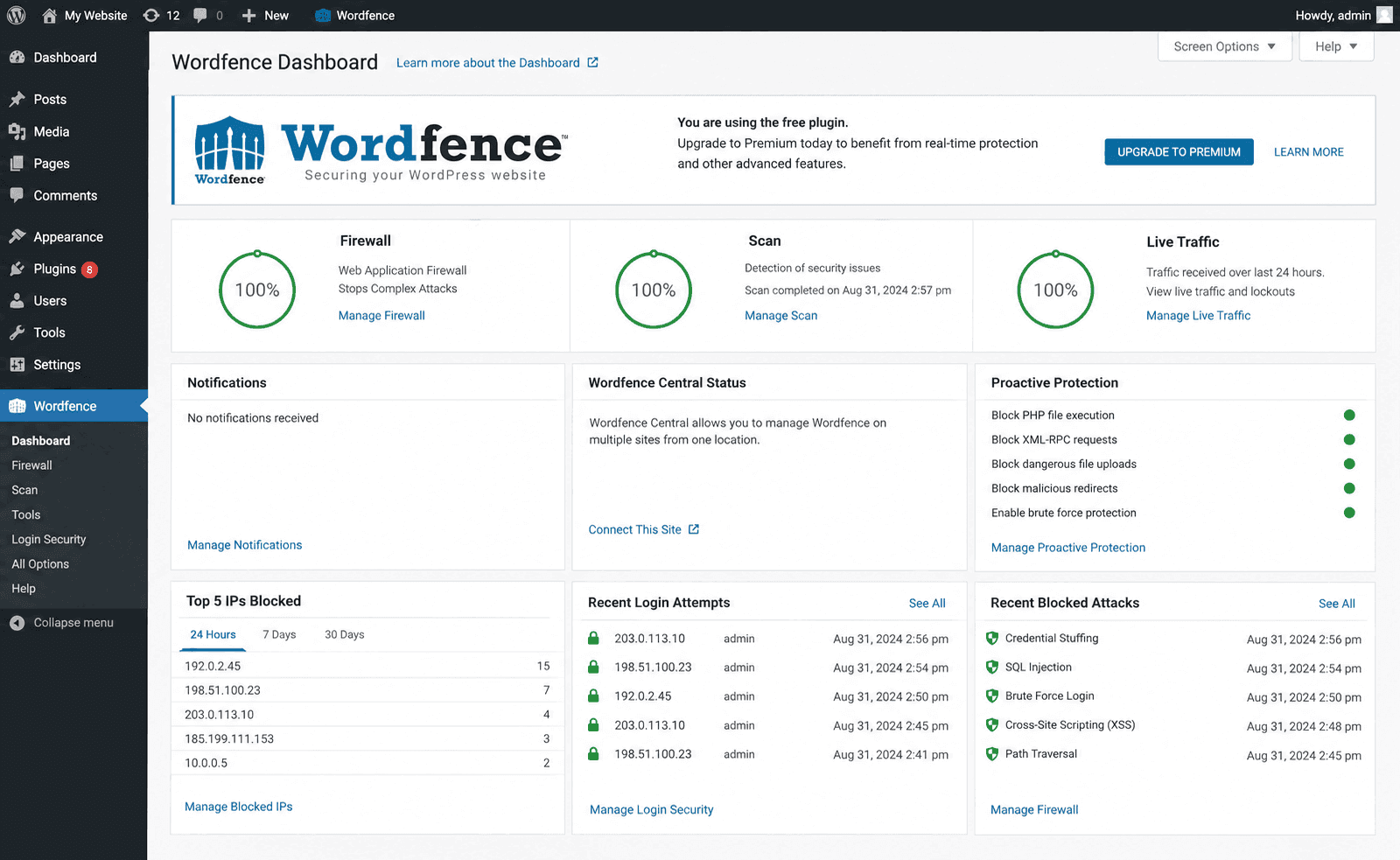Image resolution: width=1400 pixels, height=860 pixels.
Task: Click Manage Live Traffic link
Action: coord(1198,316)
